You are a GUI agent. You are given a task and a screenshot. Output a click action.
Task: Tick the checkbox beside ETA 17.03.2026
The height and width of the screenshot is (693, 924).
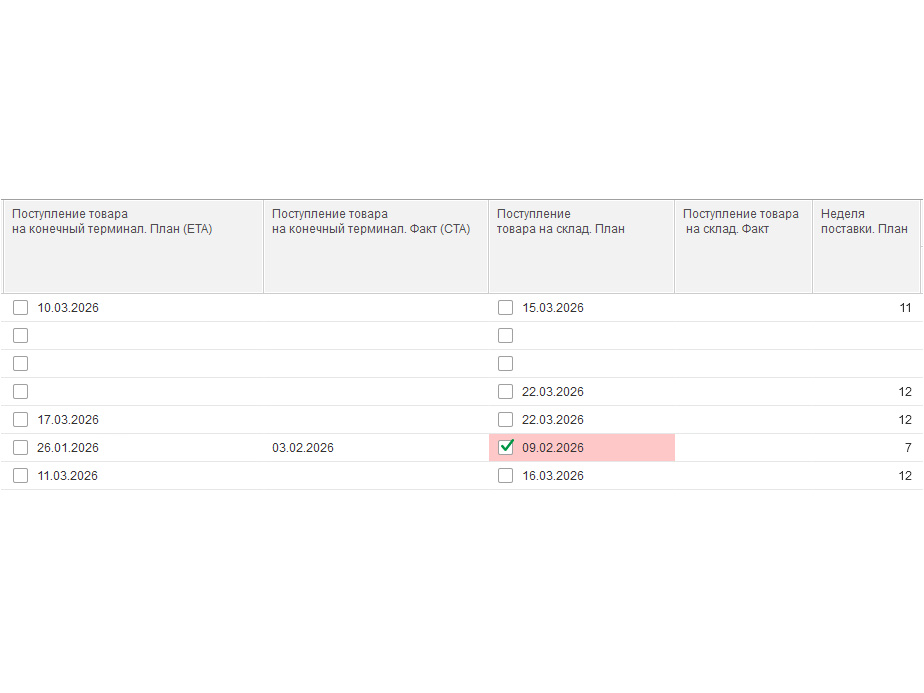click(21, 420)
